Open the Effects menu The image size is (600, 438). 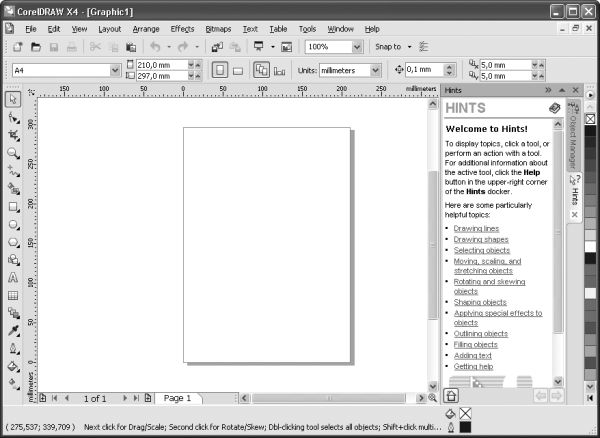coord(182,29)
